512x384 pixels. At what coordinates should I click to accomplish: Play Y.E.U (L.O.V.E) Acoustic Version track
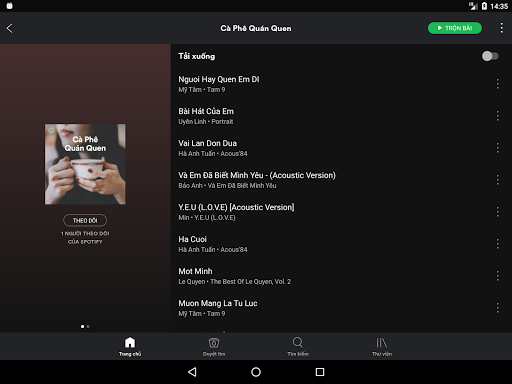pyautogui.click(x=333, y=212)
